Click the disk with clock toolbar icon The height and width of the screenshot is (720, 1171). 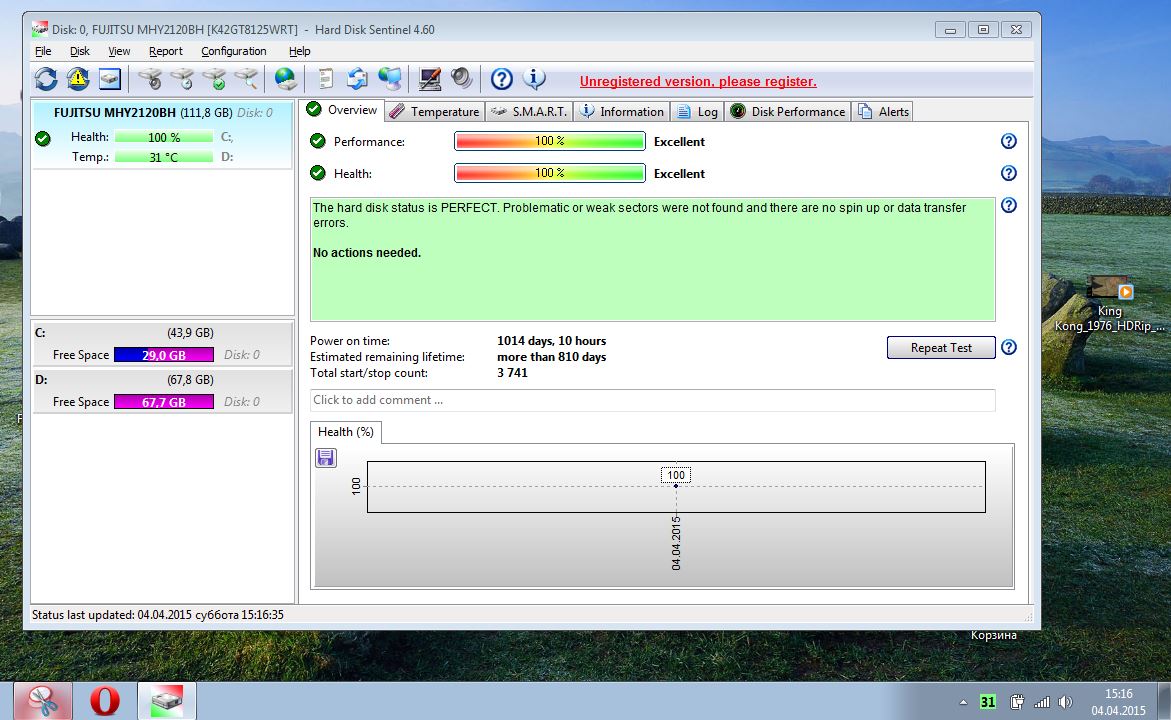click(x=181, y=78)
